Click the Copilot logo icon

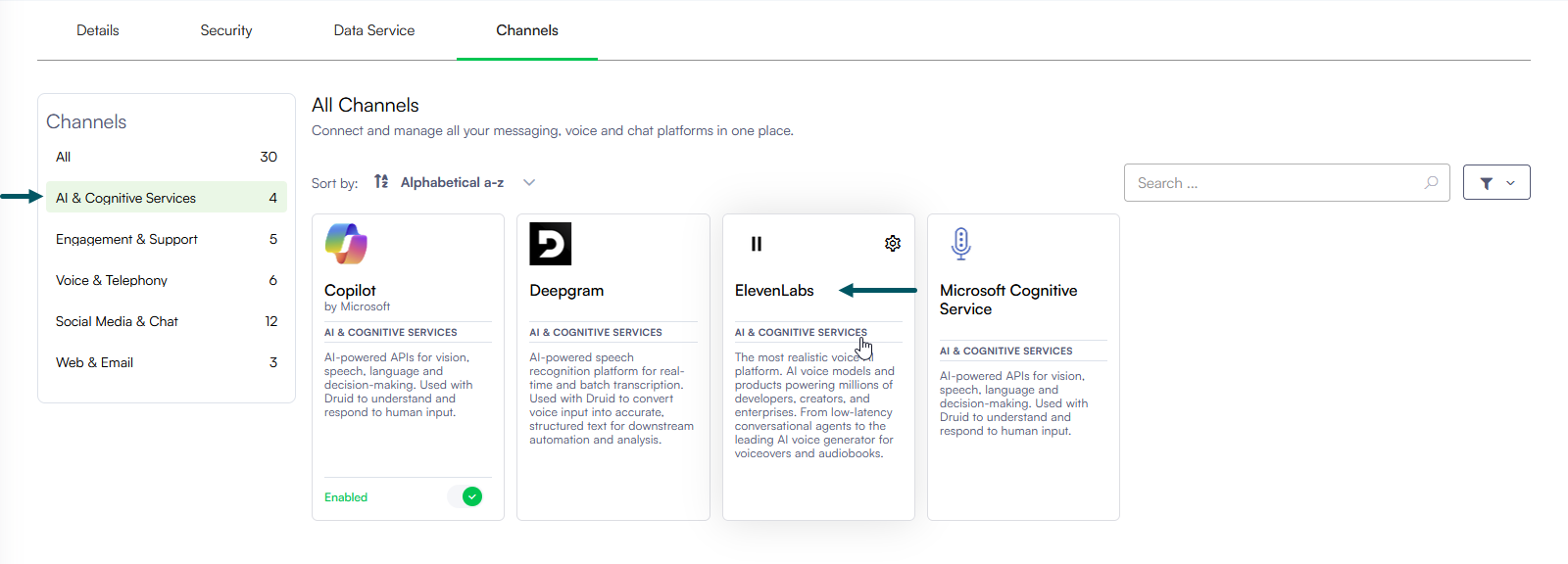coord(346,244)
